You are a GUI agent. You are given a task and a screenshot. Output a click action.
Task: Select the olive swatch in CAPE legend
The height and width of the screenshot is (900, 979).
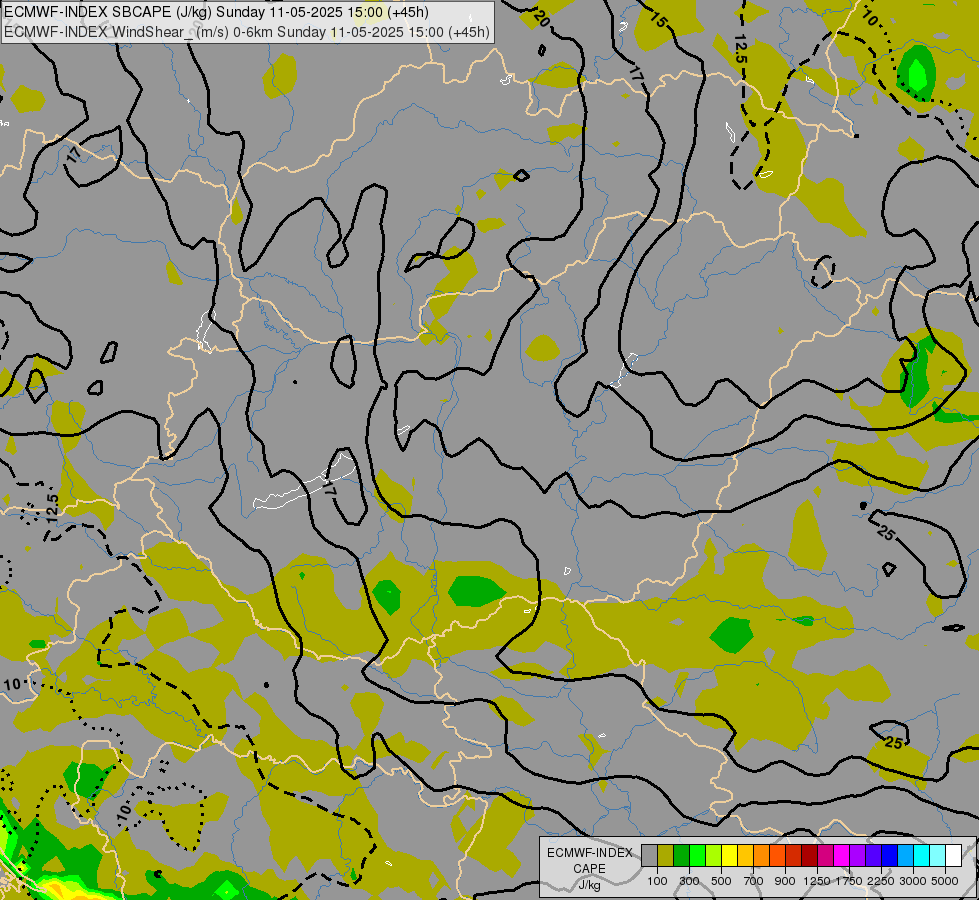coord(666,855)
